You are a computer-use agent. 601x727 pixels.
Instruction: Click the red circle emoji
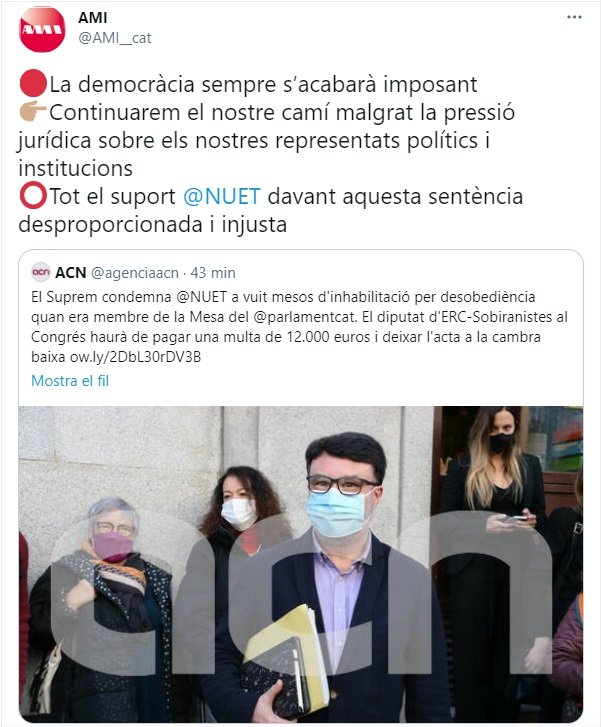[33, 84]
